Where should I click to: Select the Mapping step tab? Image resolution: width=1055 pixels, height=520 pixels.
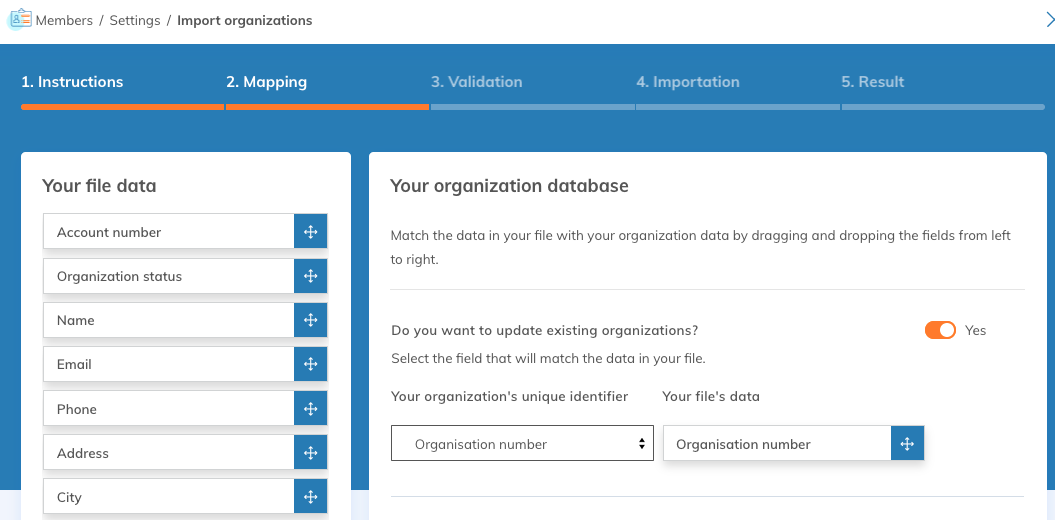266,82
